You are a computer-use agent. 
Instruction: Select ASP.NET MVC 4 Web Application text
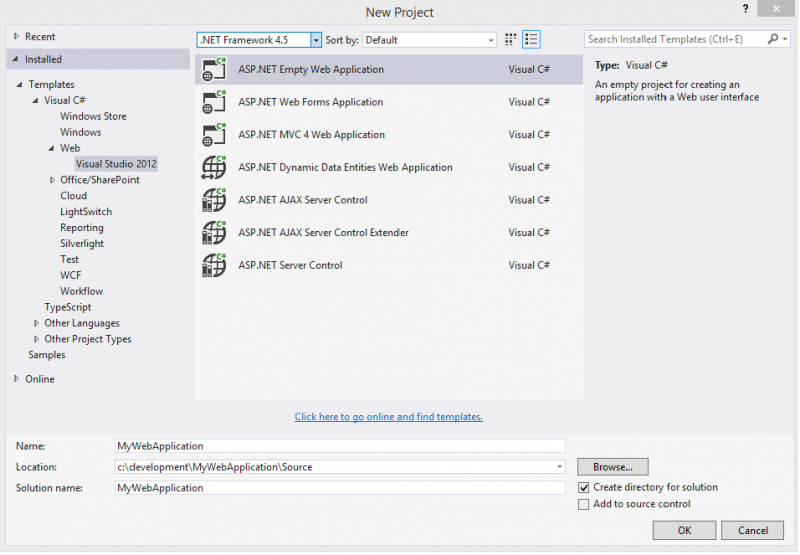coord(311,135)
